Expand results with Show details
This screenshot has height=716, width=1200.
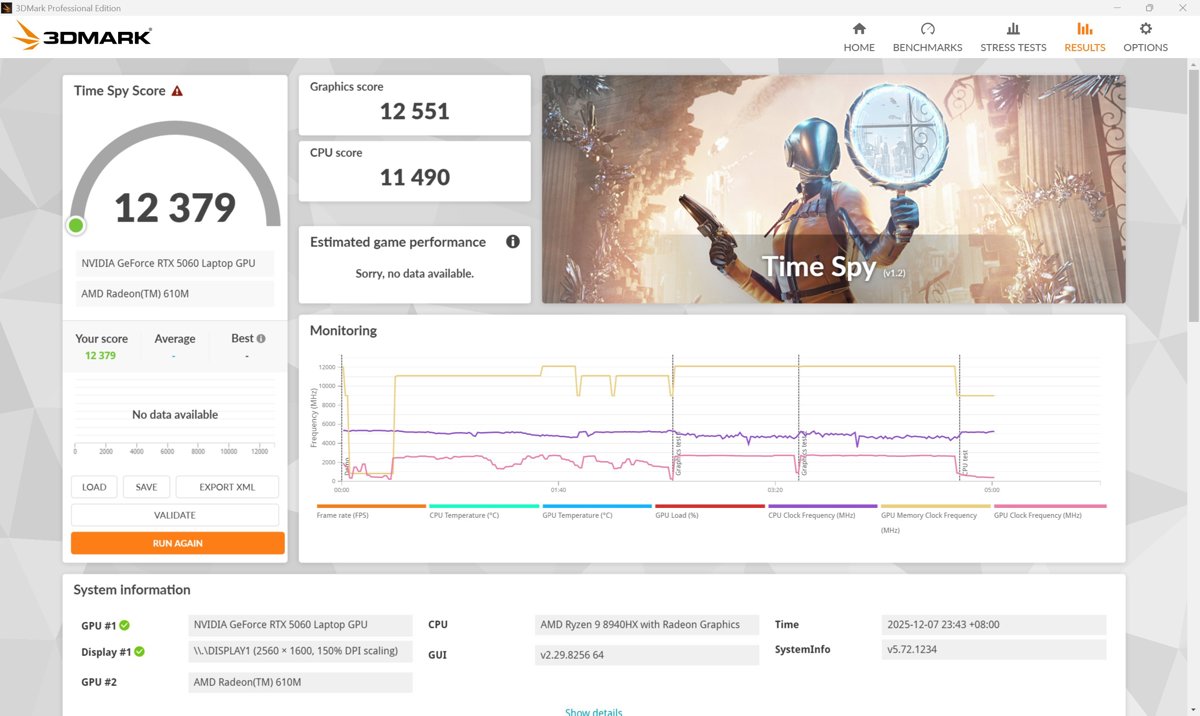coord(593,711)
